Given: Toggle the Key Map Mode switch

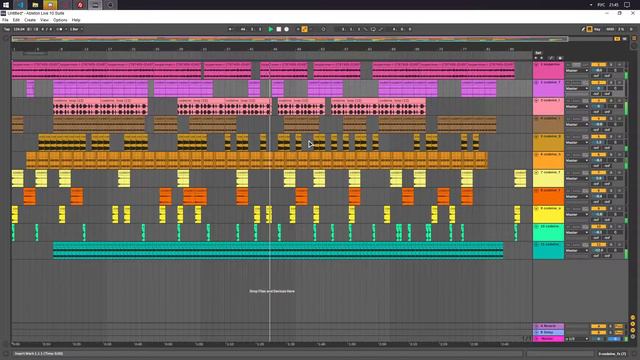Looking at the screenshot, I should pos(597,29).
